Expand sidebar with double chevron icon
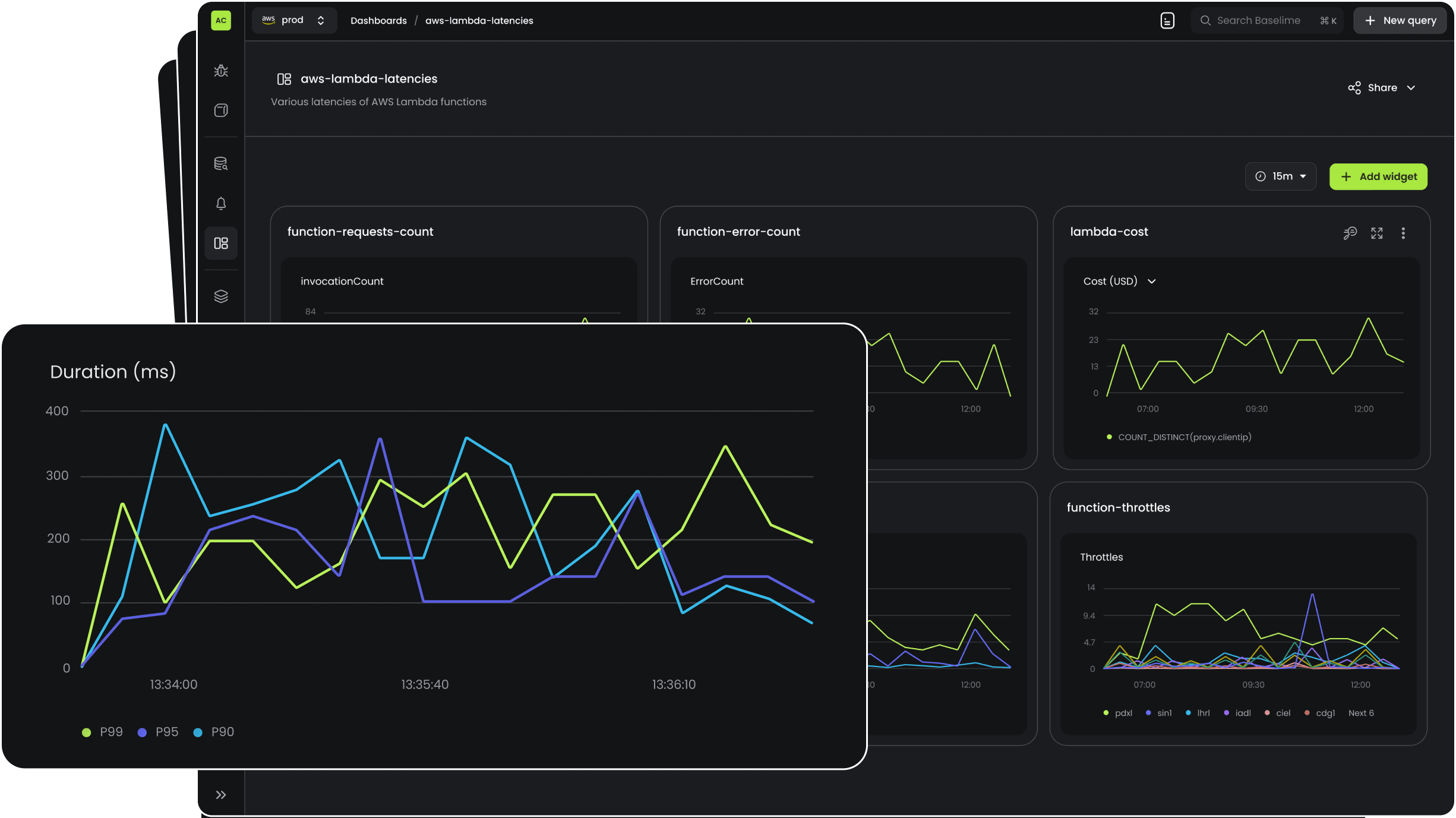The height and width of the screenshot is (818, 1456). click(221, 795)
